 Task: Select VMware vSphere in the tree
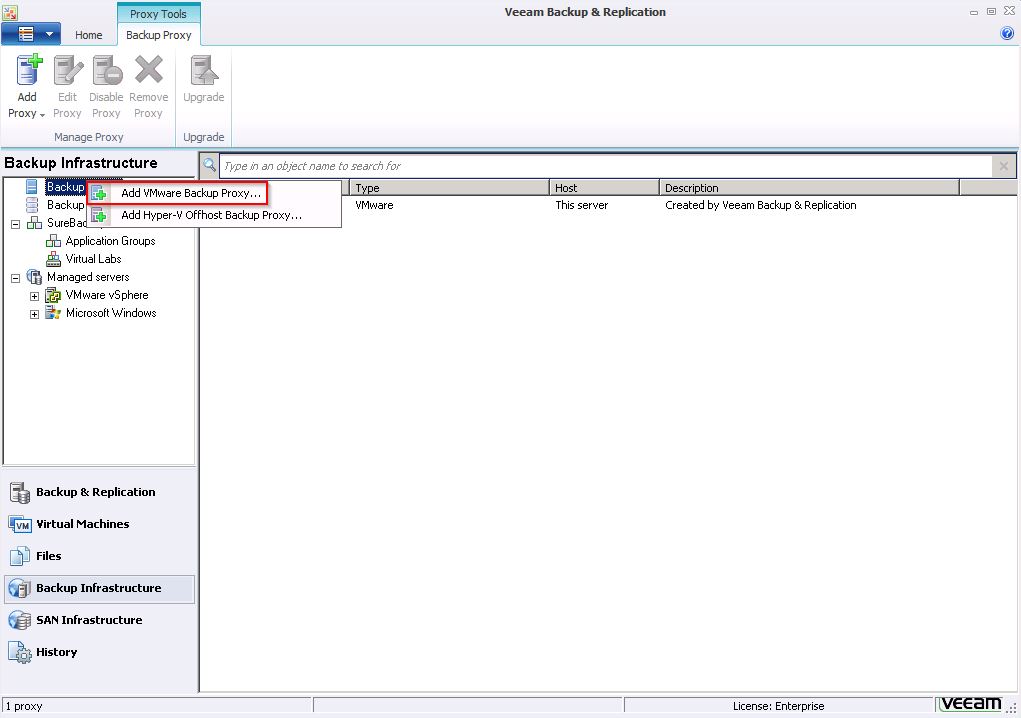[x=107, y=295]
